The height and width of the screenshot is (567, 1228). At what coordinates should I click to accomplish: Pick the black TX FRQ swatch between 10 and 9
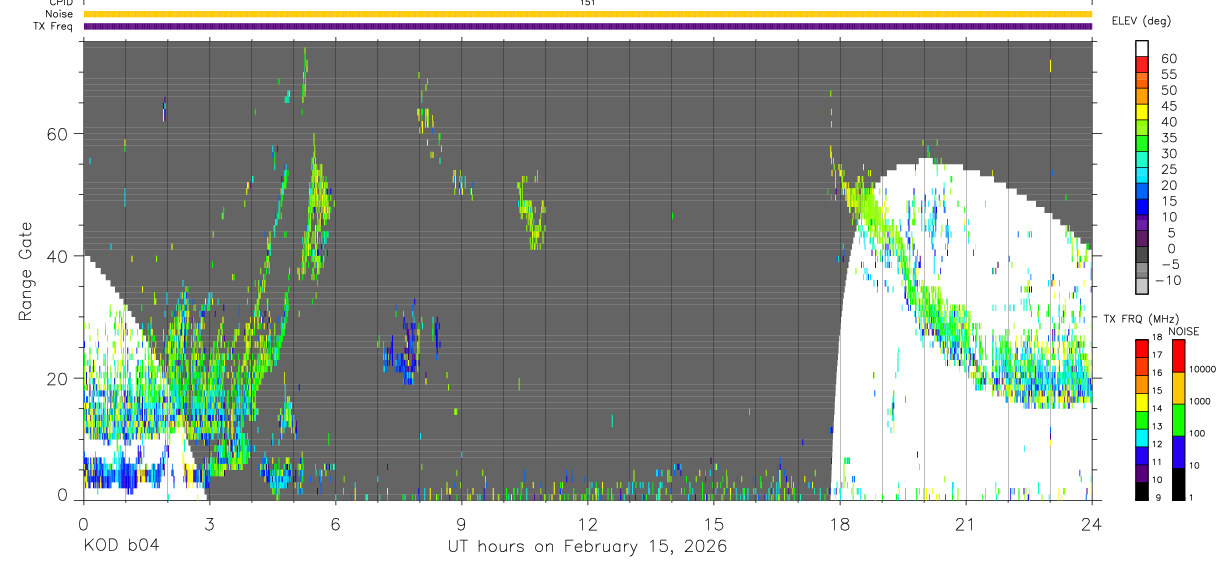pos(1141,491)
